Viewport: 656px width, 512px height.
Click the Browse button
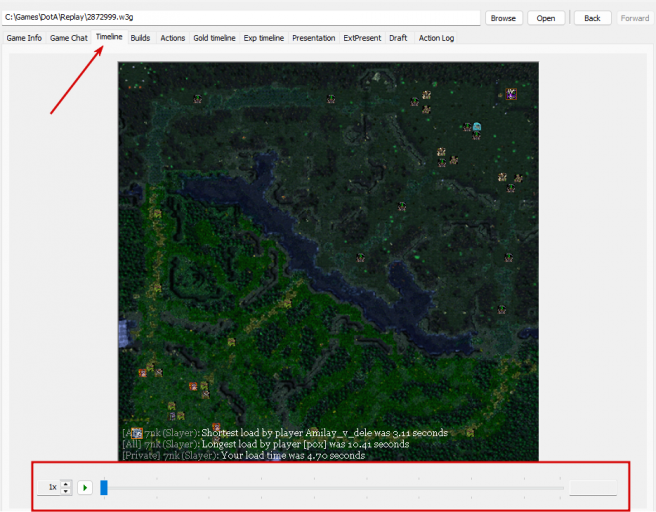(x=503, y=18)
